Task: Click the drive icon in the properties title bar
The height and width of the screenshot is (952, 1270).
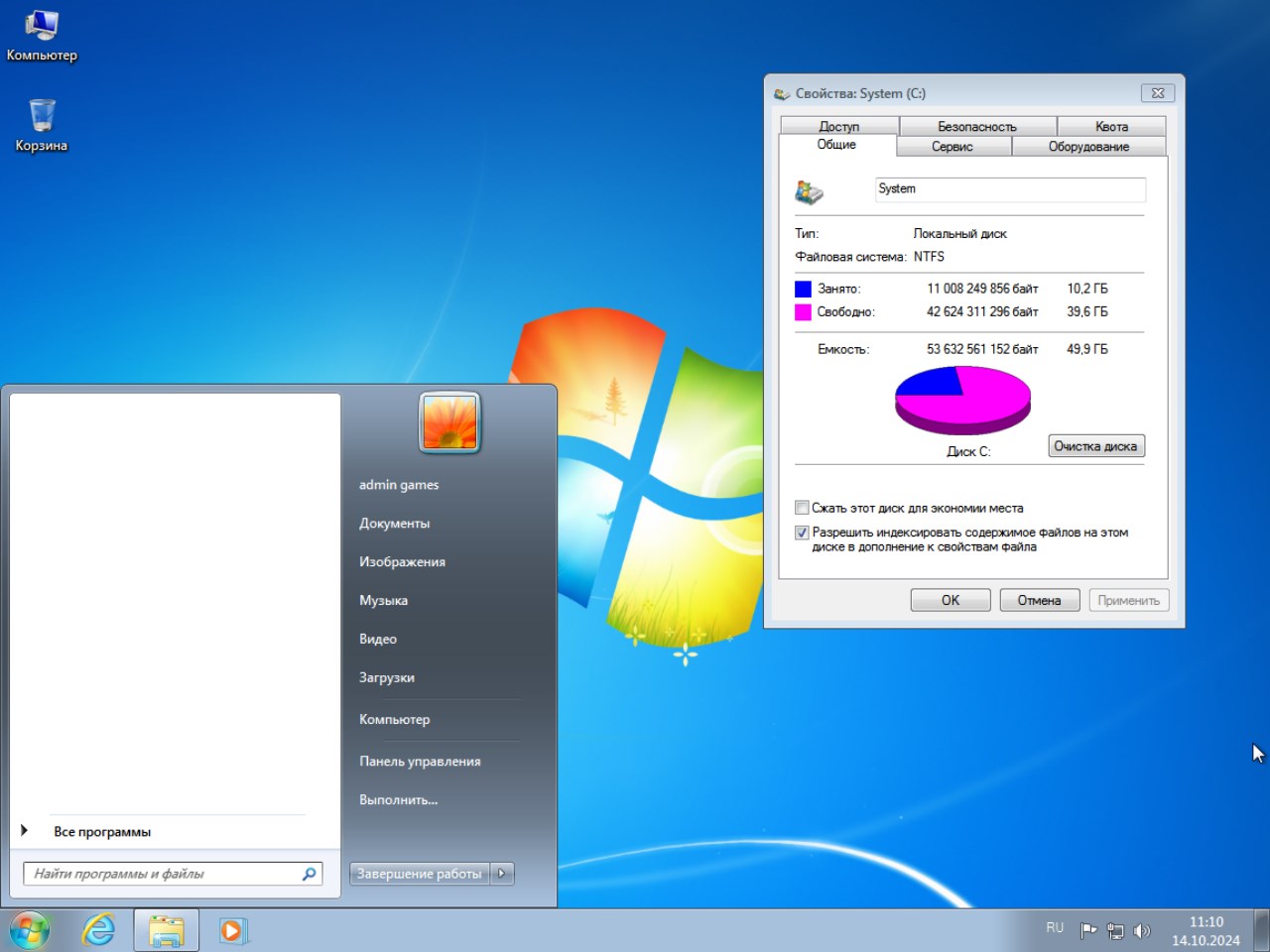Action: (x=782, y=93)
